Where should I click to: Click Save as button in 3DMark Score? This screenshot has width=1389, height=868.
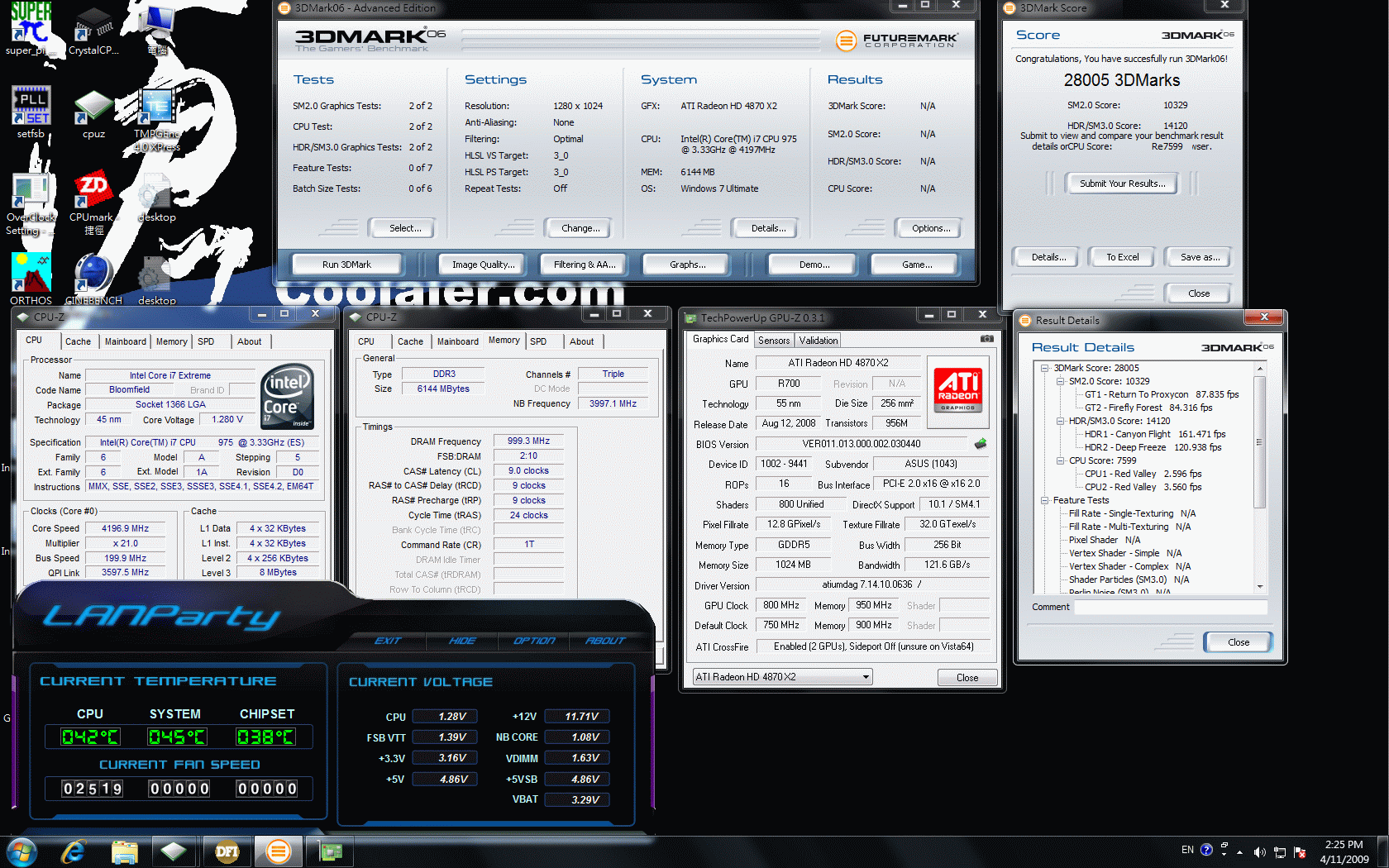click(x=1200, y=257)
